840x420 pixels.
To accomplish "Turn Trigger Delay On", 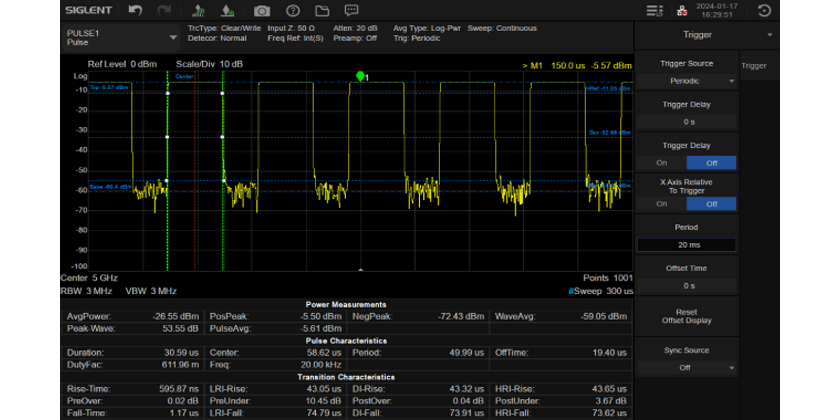I will click(x=661, y=162).
